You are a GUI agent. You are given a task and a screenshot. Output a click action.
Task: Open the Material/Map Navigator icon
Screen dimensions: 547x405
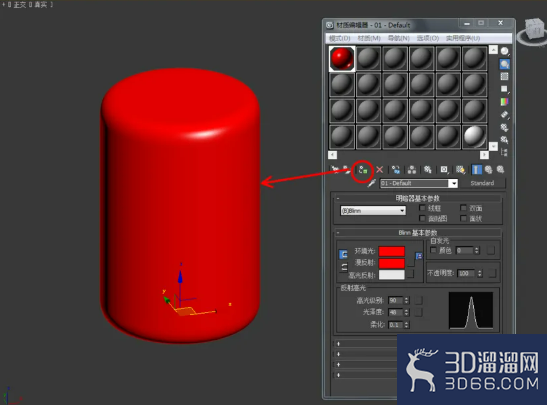504,152
